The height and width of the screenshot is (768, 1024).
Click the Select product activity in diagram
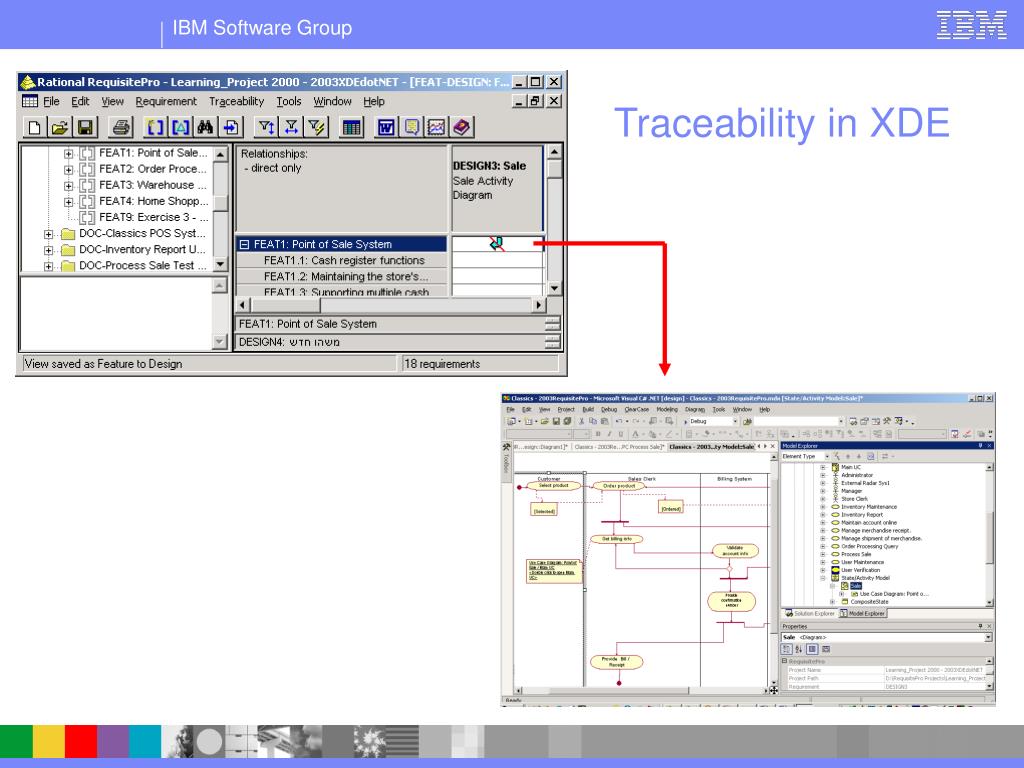point(553,486)
